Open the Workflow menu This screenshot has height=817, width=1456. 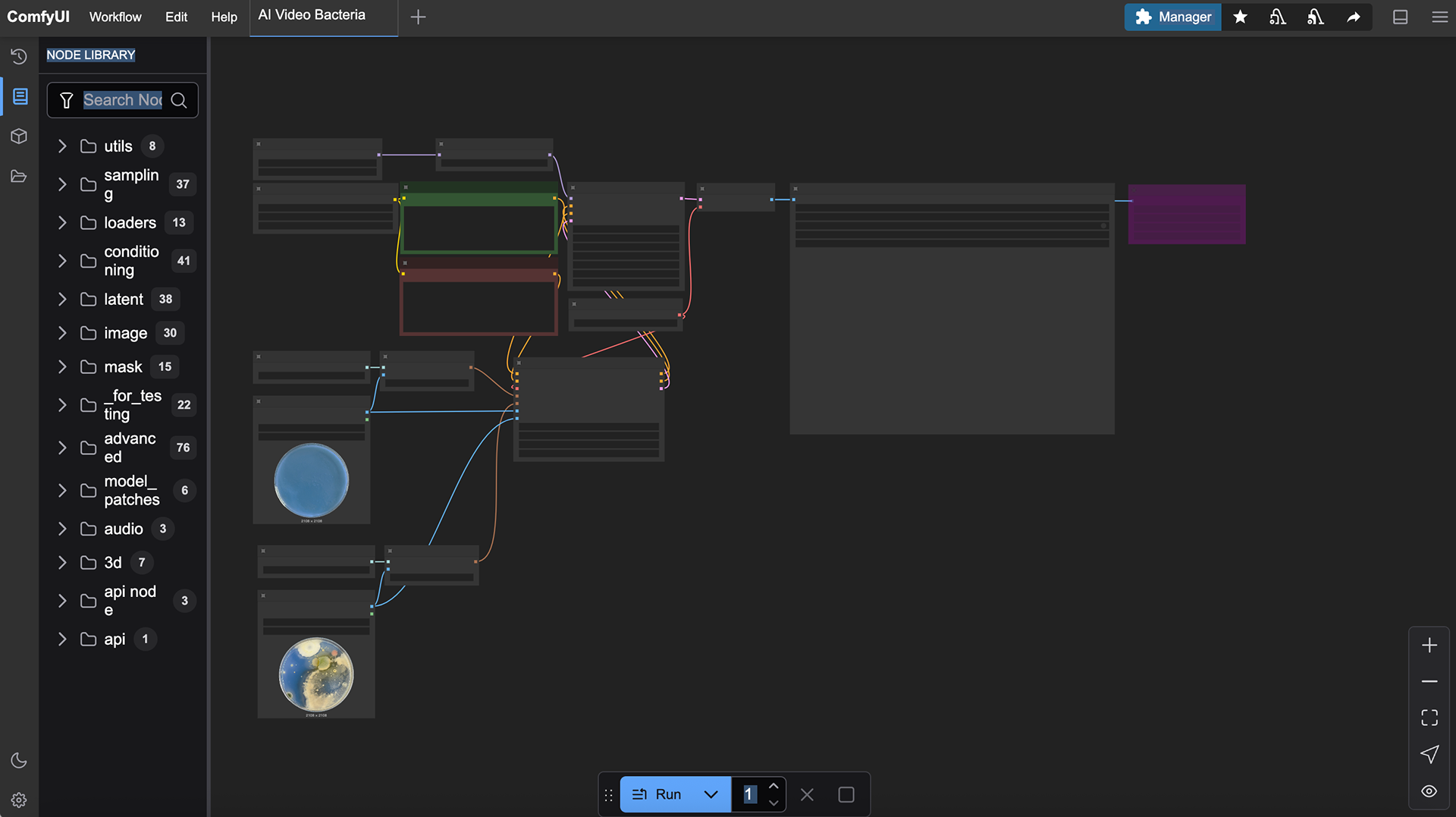115,17
